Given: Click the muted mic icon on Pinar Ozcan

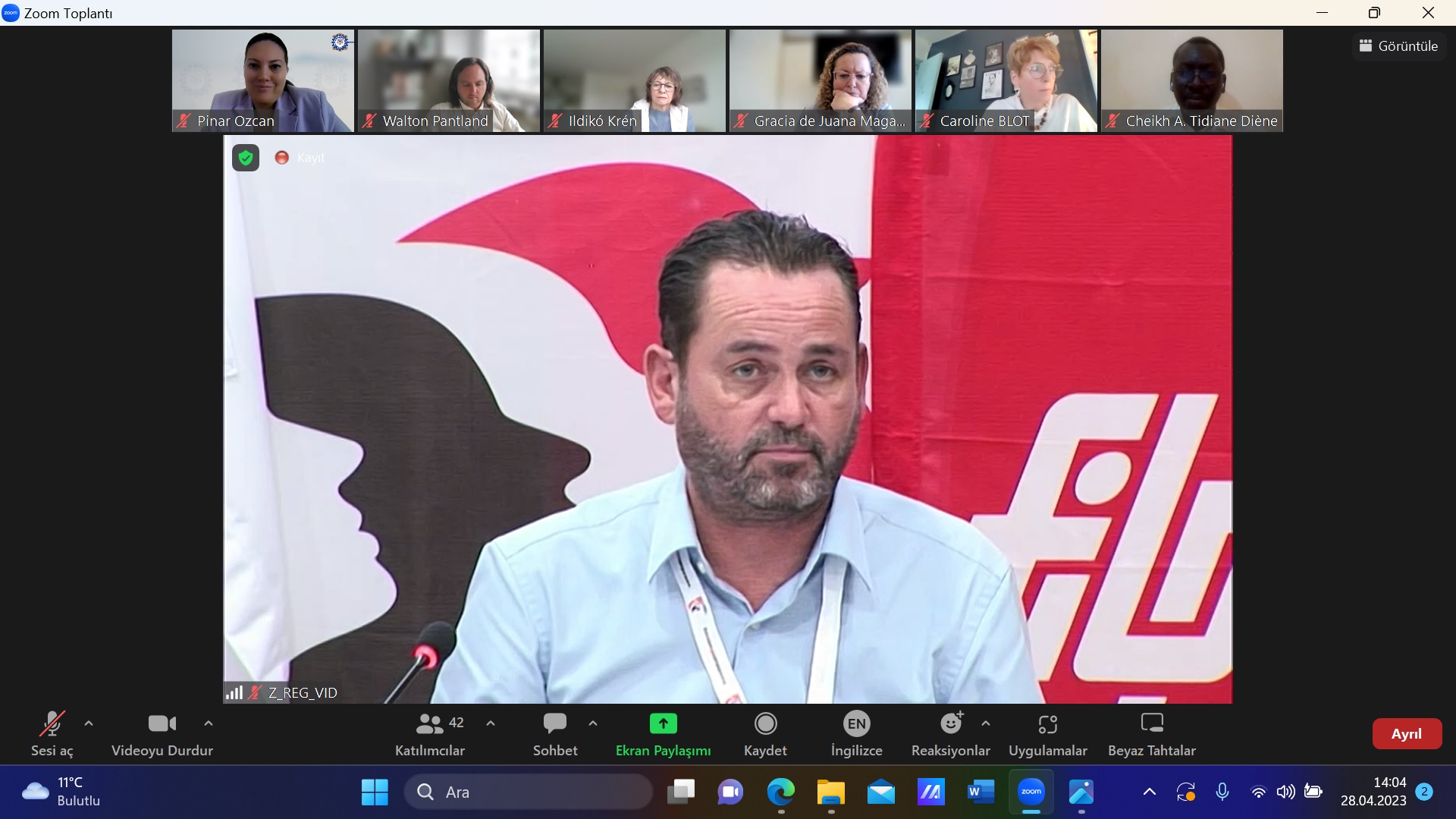Looking at the screenshot, I should coord(183,121).
